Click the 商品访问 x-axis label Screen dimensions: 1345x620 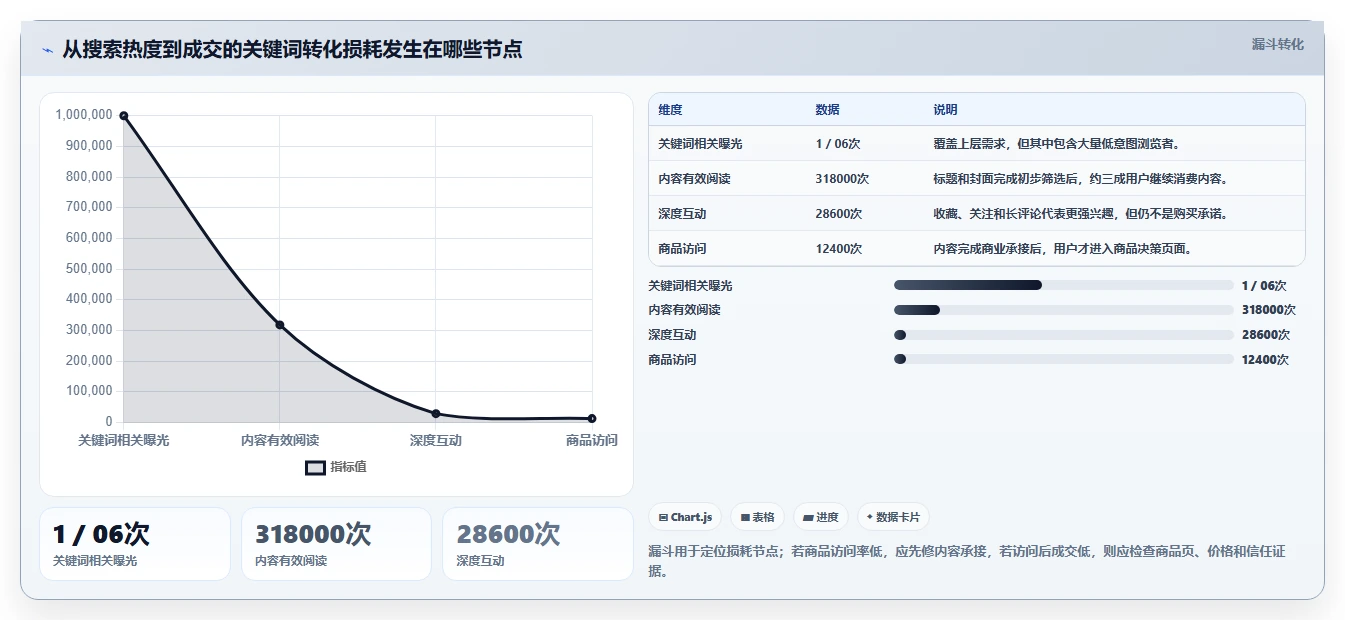pos(592,440)
